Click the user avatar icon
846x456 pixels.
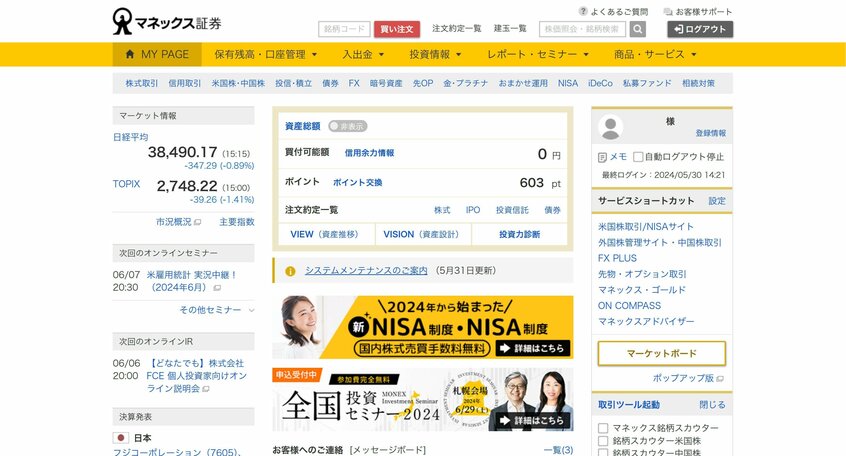[x=611, y=127]
